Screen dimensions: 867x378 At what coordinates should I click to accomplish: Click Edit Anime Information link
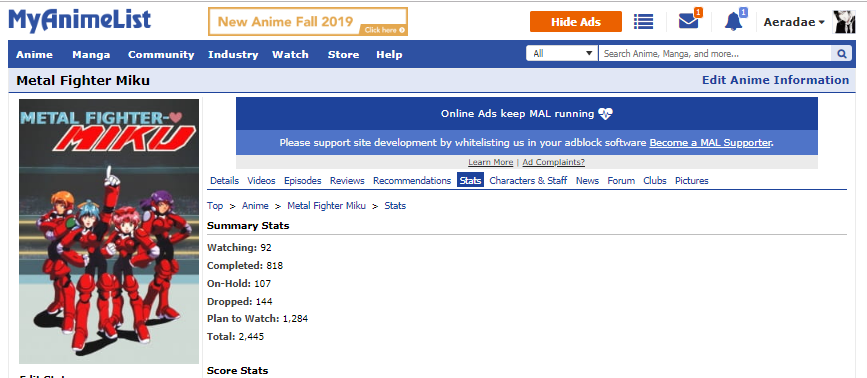pos(775,80)
